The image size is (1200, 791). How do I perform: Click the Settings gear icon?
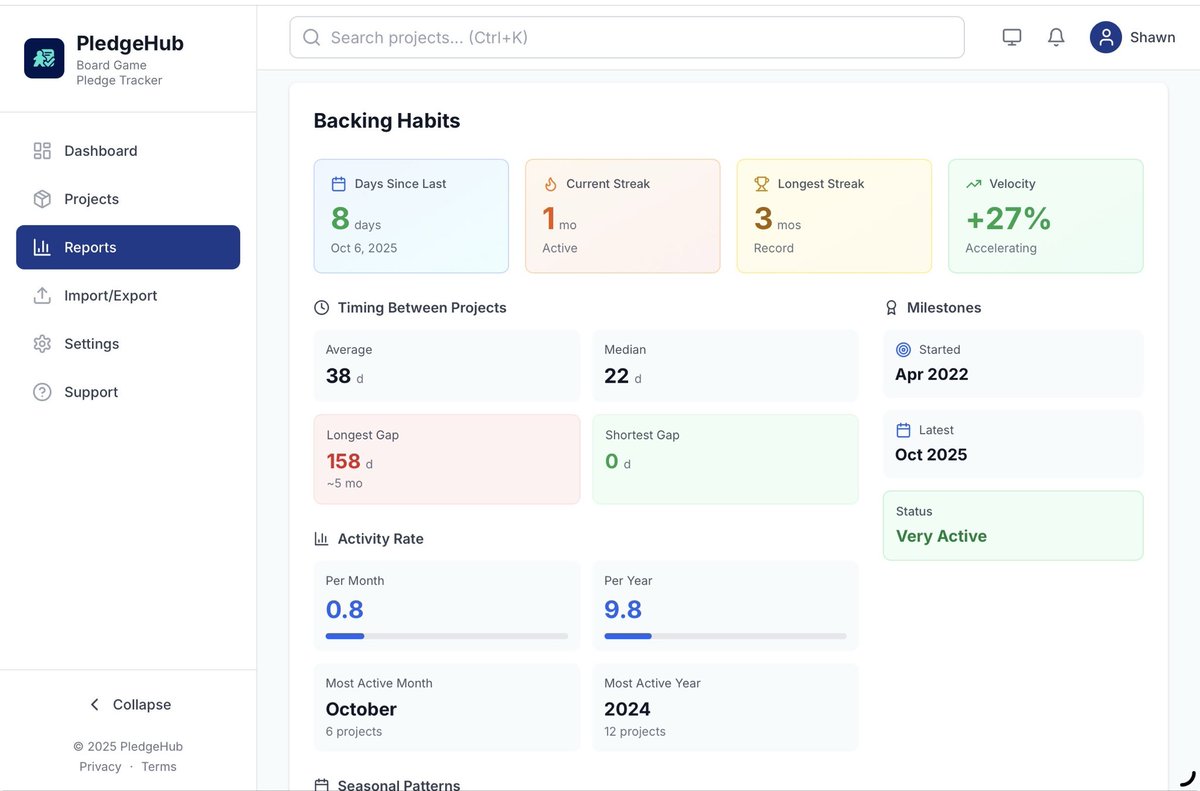(42, 344)
